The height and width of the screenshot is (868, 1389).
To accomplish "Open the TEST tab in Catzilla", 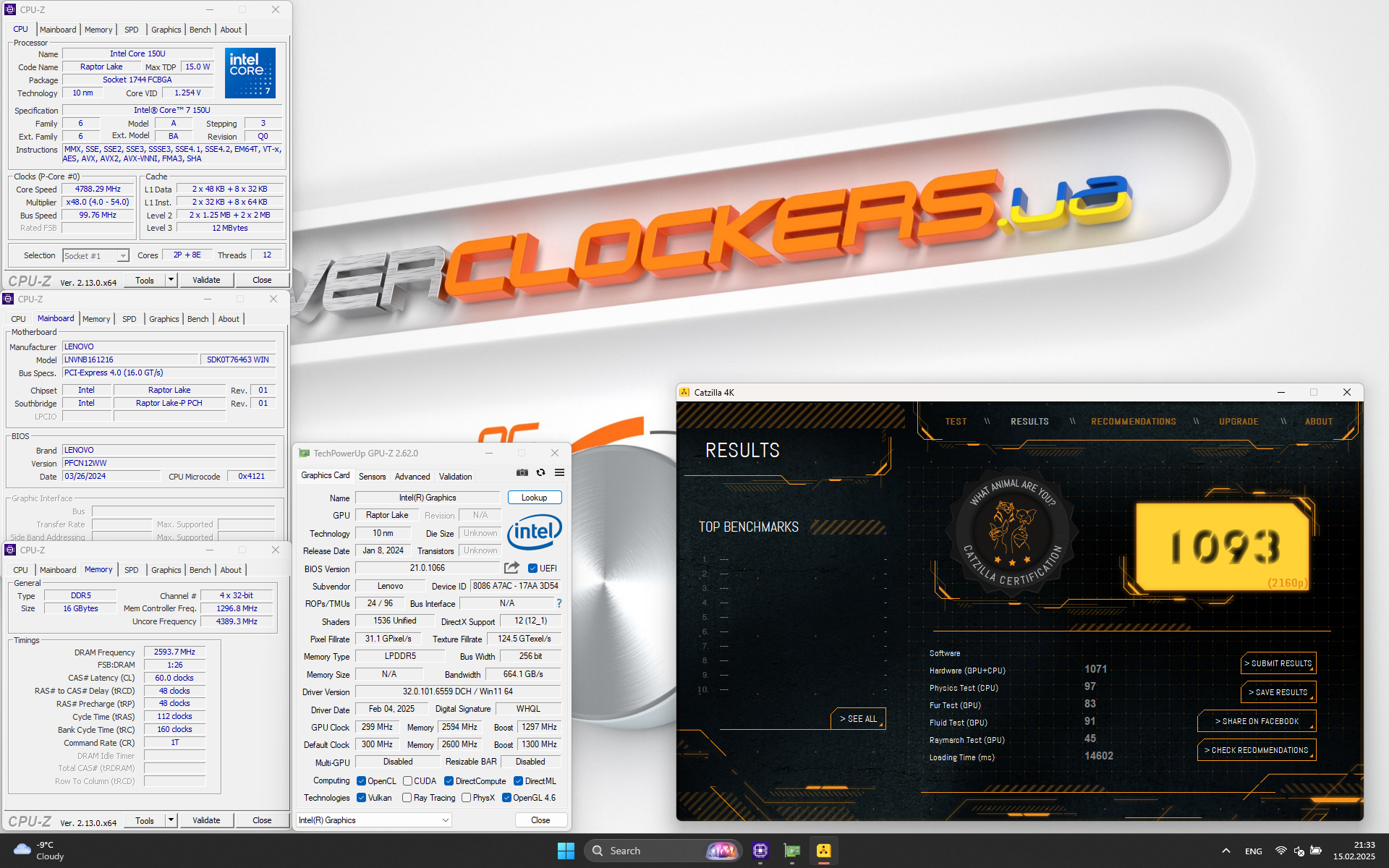I will pyautogui.click(x=956, y=422).
